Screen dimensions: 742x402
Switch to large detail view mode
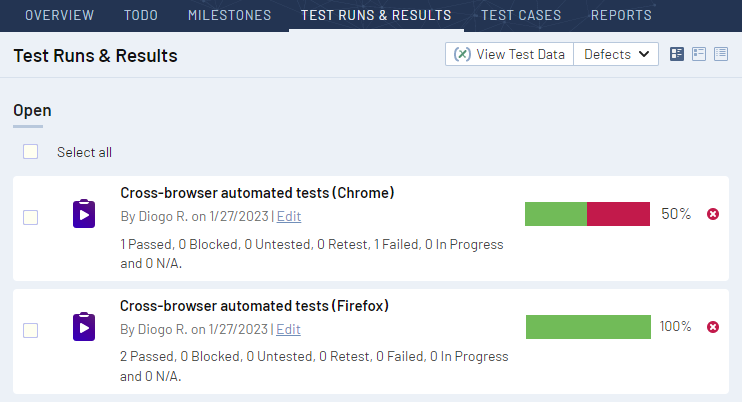677,54
